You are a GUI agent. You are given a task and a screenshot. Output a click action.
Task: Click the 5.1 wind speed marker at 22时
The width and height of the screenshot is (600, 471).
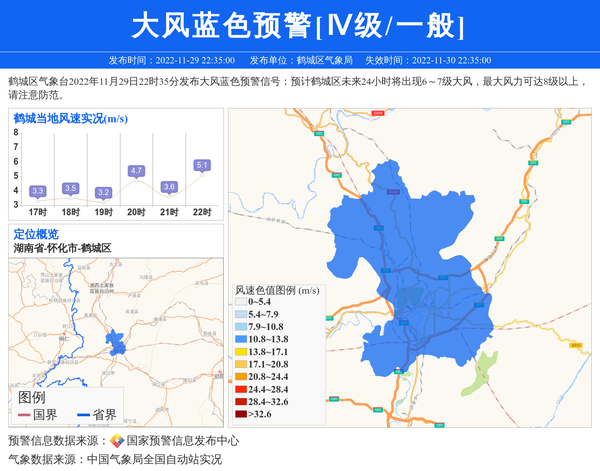[x=202, y=165]
